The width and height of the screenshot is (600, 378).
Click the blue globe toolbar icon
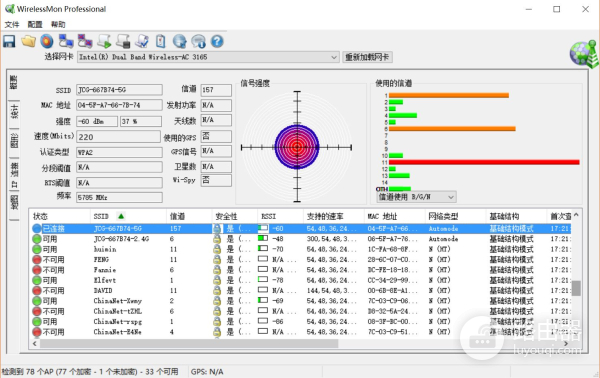coord(179,41)
